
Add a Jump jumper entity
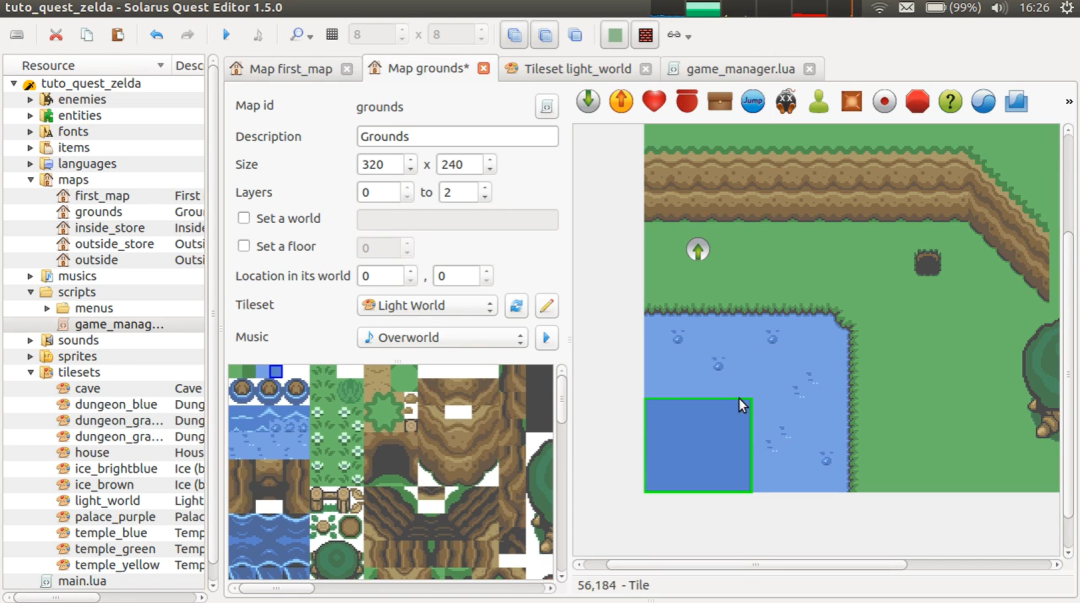point(753,101)
